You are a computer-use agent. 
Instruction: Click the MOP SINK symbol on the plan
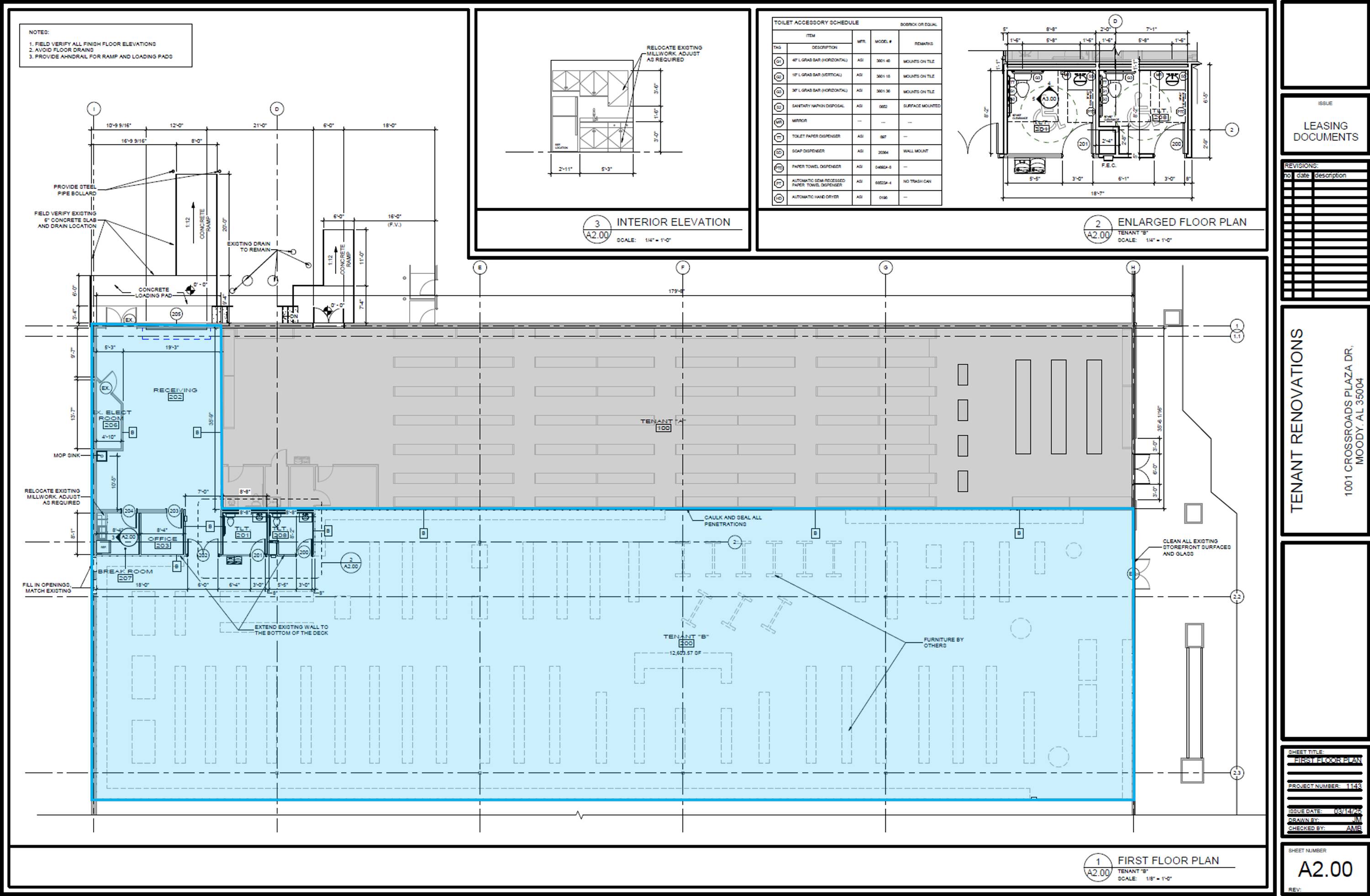(102, 456)
